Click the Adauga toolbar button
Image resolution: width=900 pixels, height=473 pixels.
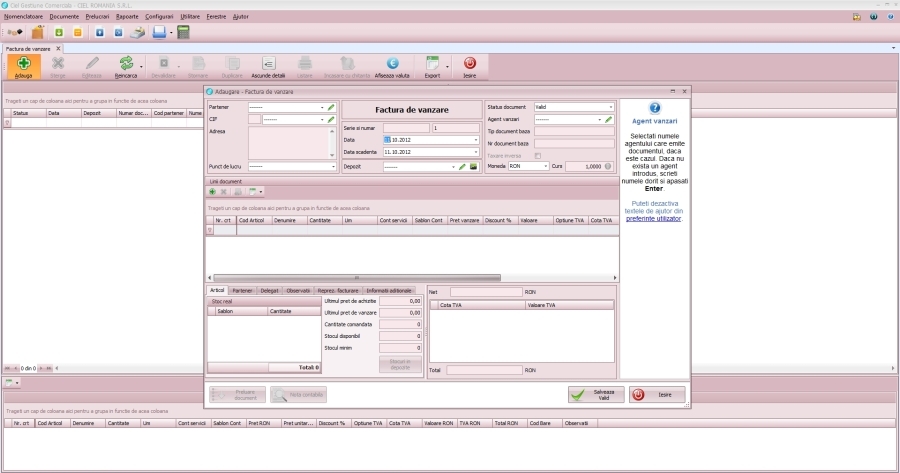(x=24, y=66)
